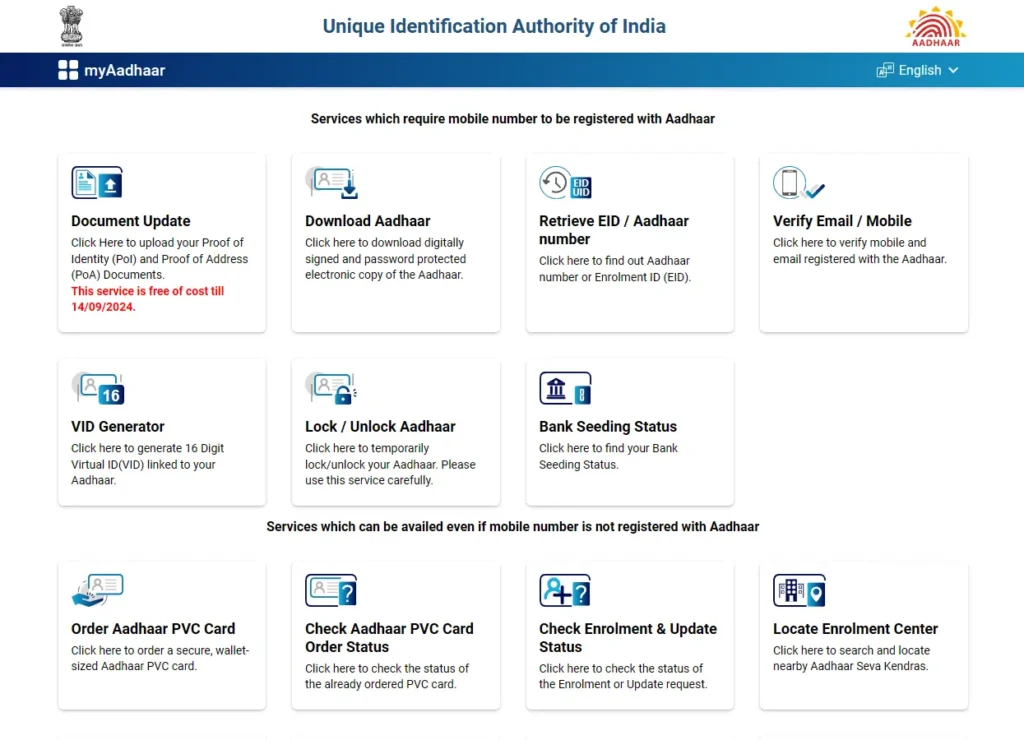Click the chevron beside English
The height and width of the screenshot is (740, 1024).
tap(953, 70)
